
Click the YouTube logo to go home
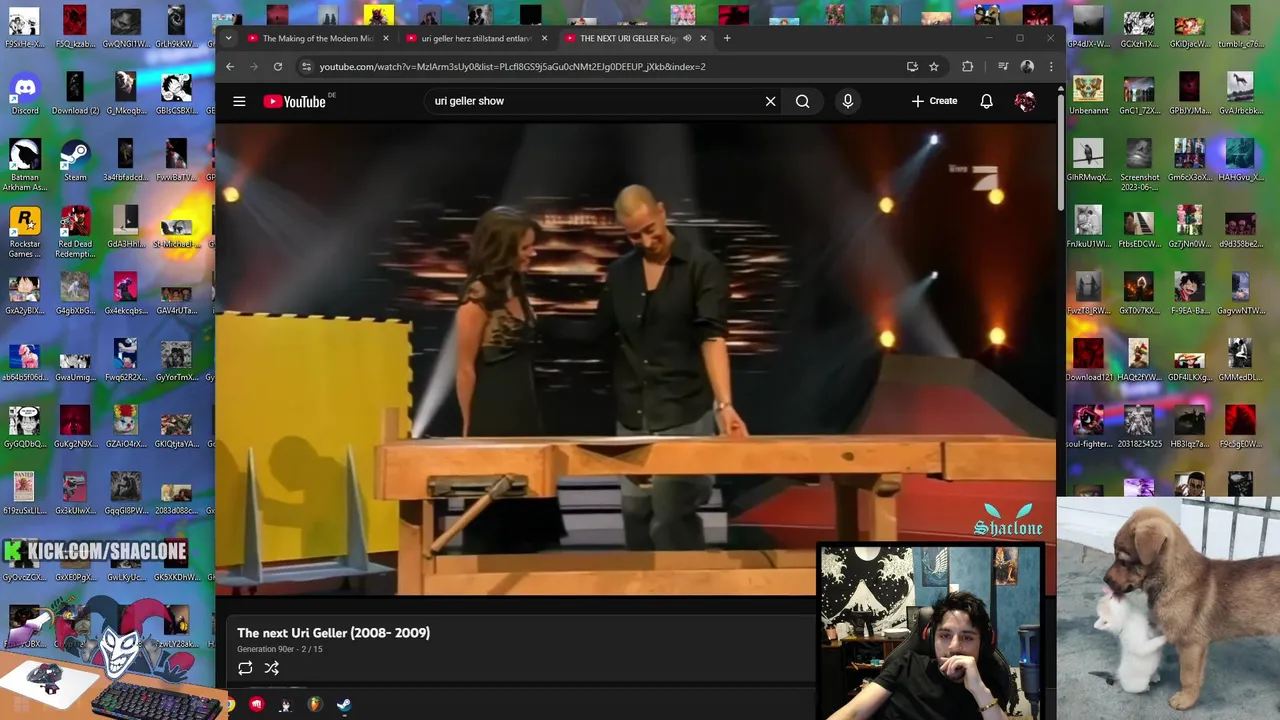pyautogui.click(x=296, y=101)
